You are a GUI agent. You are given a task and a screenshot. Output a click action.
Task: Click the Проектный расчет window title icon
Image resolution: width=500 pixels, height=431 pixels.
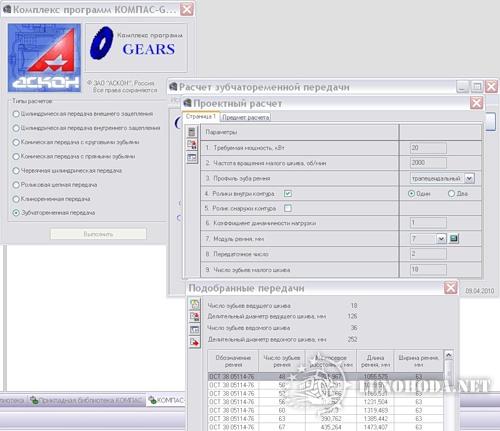point(187,103)
